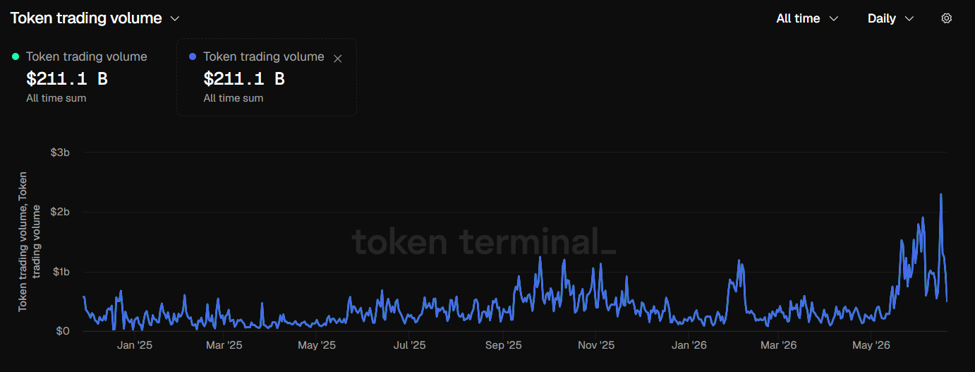Open the All time range dropdown

click(807, 19)
